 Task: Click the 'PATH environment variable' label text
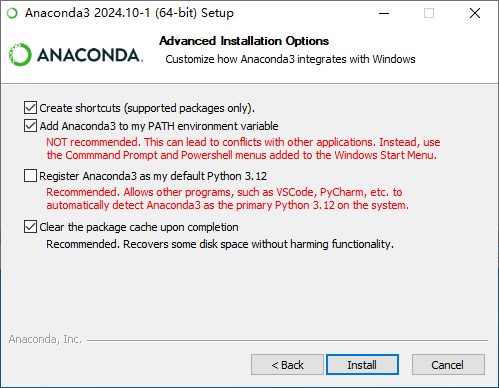tap(213, 126)
